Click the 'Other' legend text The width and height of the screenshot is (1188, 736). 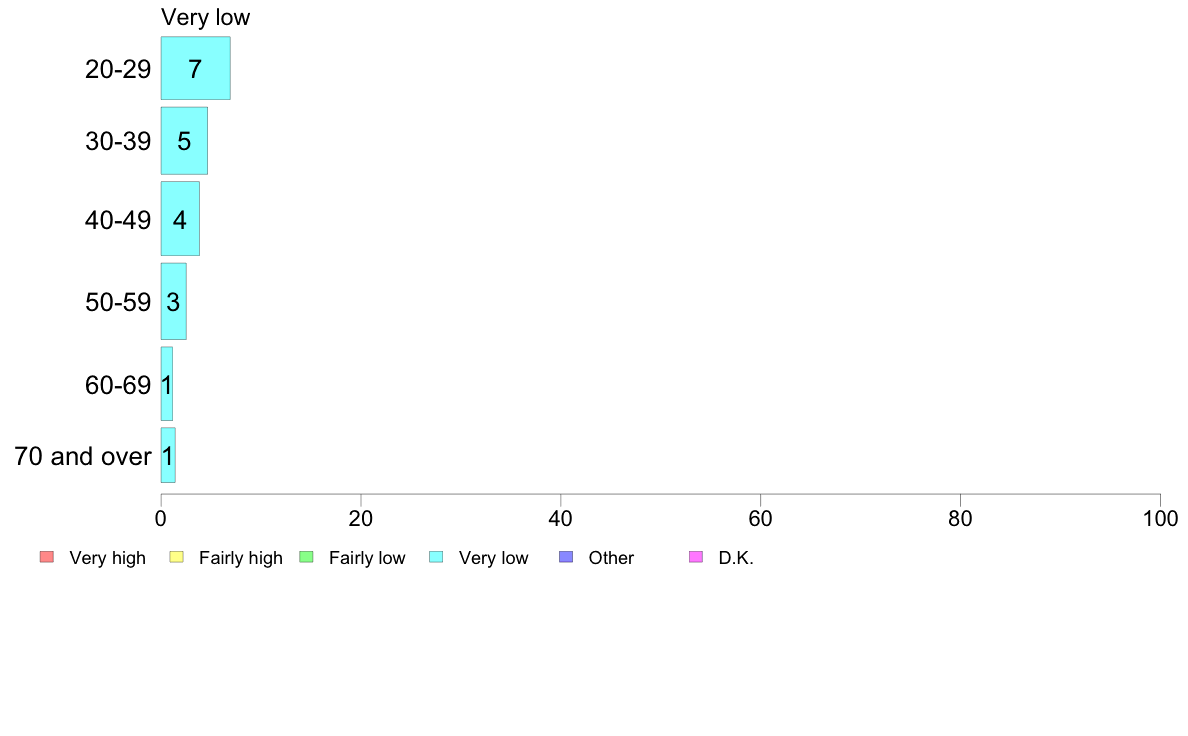point(611,558)
